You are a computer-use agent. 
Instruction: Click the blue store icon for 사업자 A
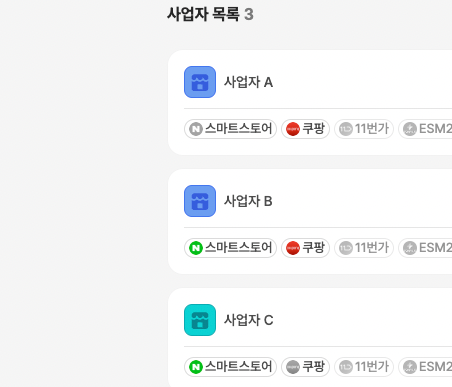coord(200,82)
